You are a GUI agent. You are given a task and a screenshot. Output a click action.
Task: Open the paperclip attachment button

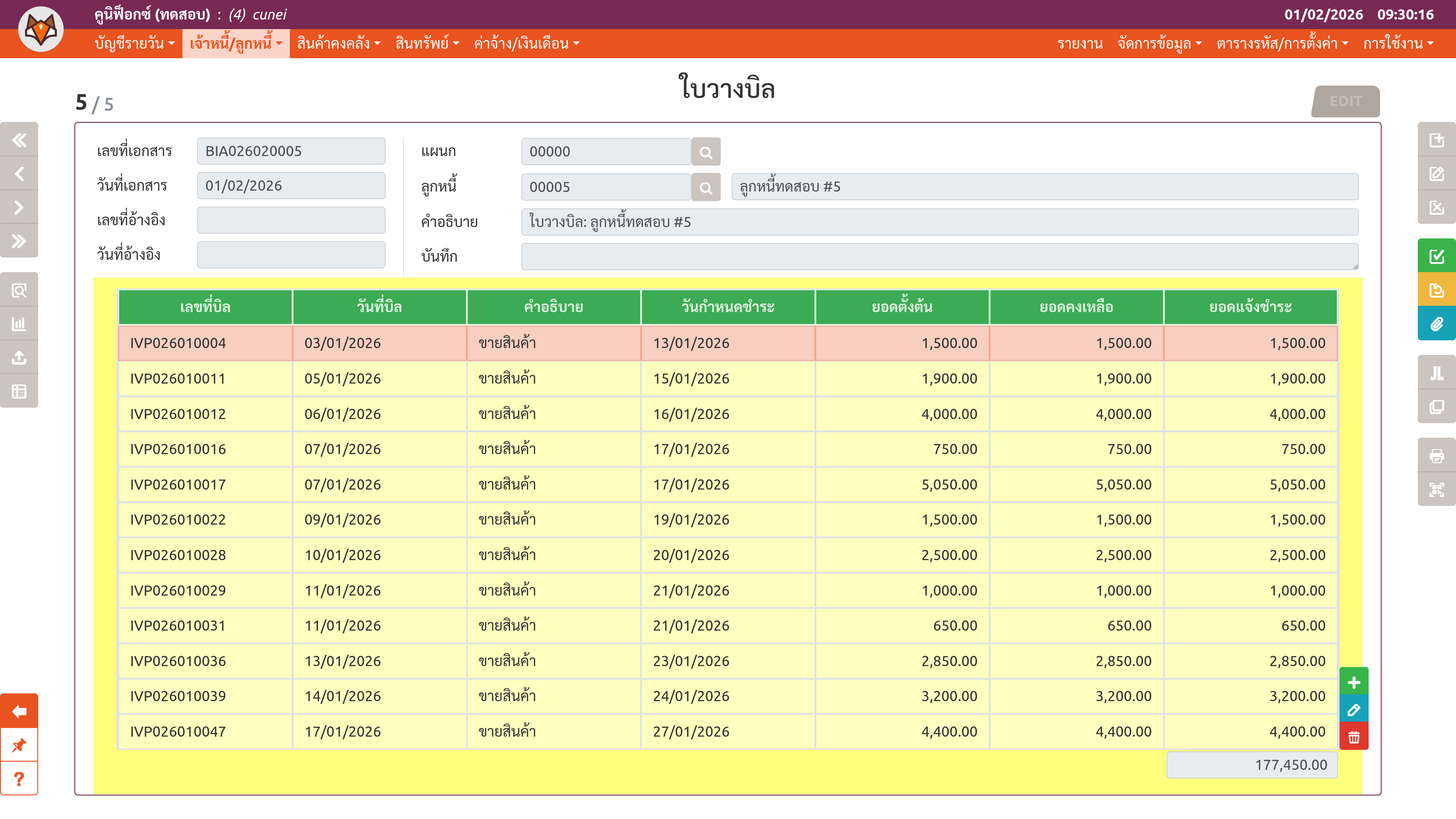(1436, 324)
